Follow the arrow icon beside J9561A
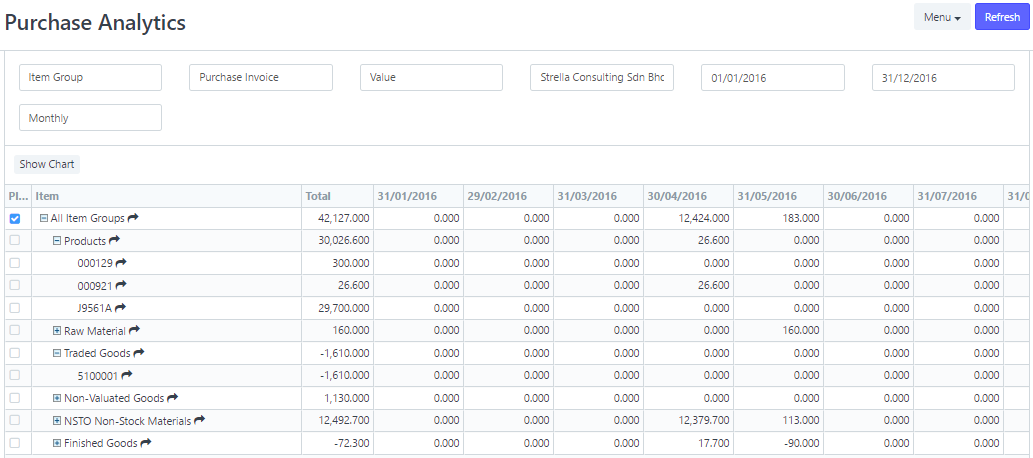Image resolution: width=1033 pixels, height=458 pixels. coord(120,307)
